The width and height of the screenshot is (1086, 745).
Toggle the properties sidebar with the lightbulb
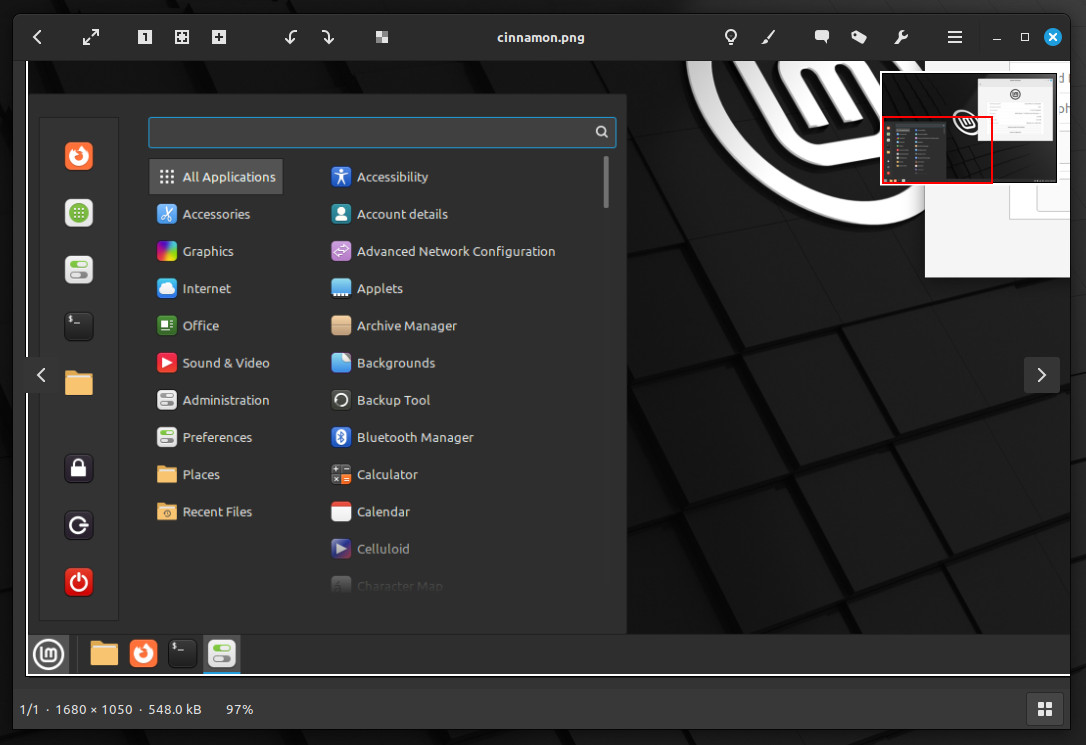[x=731, y=37]
